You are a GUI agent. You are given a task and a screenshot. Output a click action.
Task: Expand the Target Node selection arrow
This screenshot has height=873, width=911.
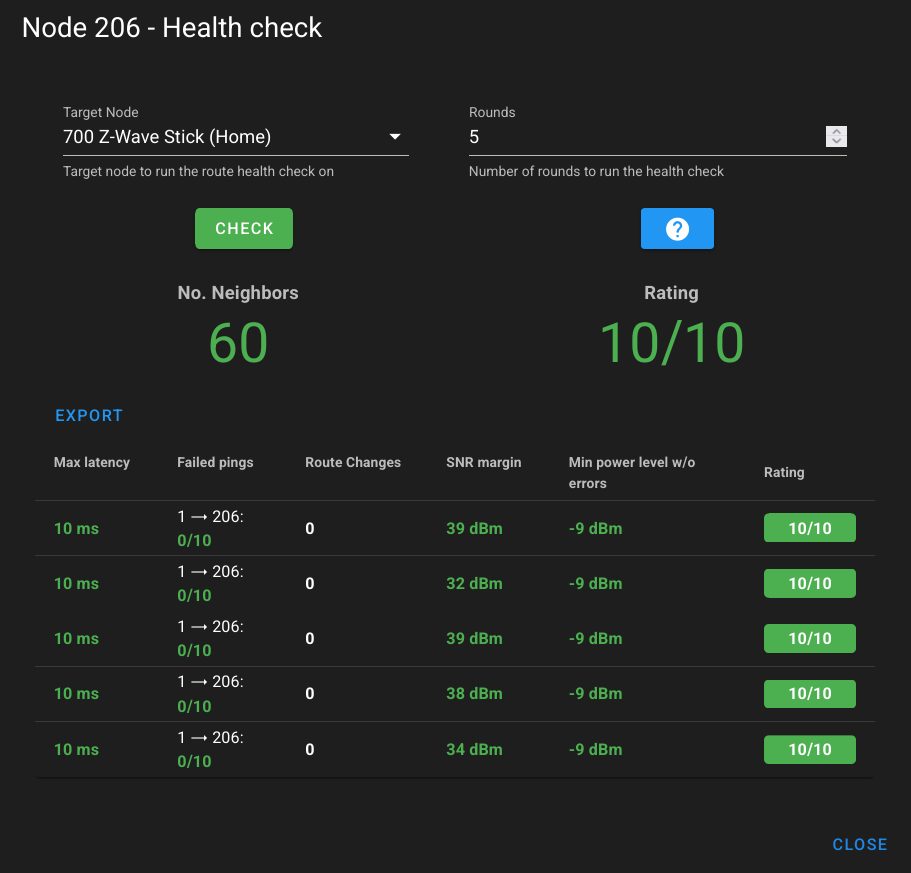(395, 136)
